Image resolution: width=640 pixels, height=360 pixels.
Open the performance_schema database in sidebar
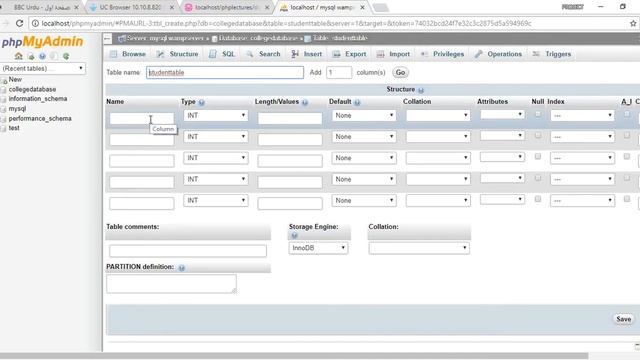click(x=40, y=118)
